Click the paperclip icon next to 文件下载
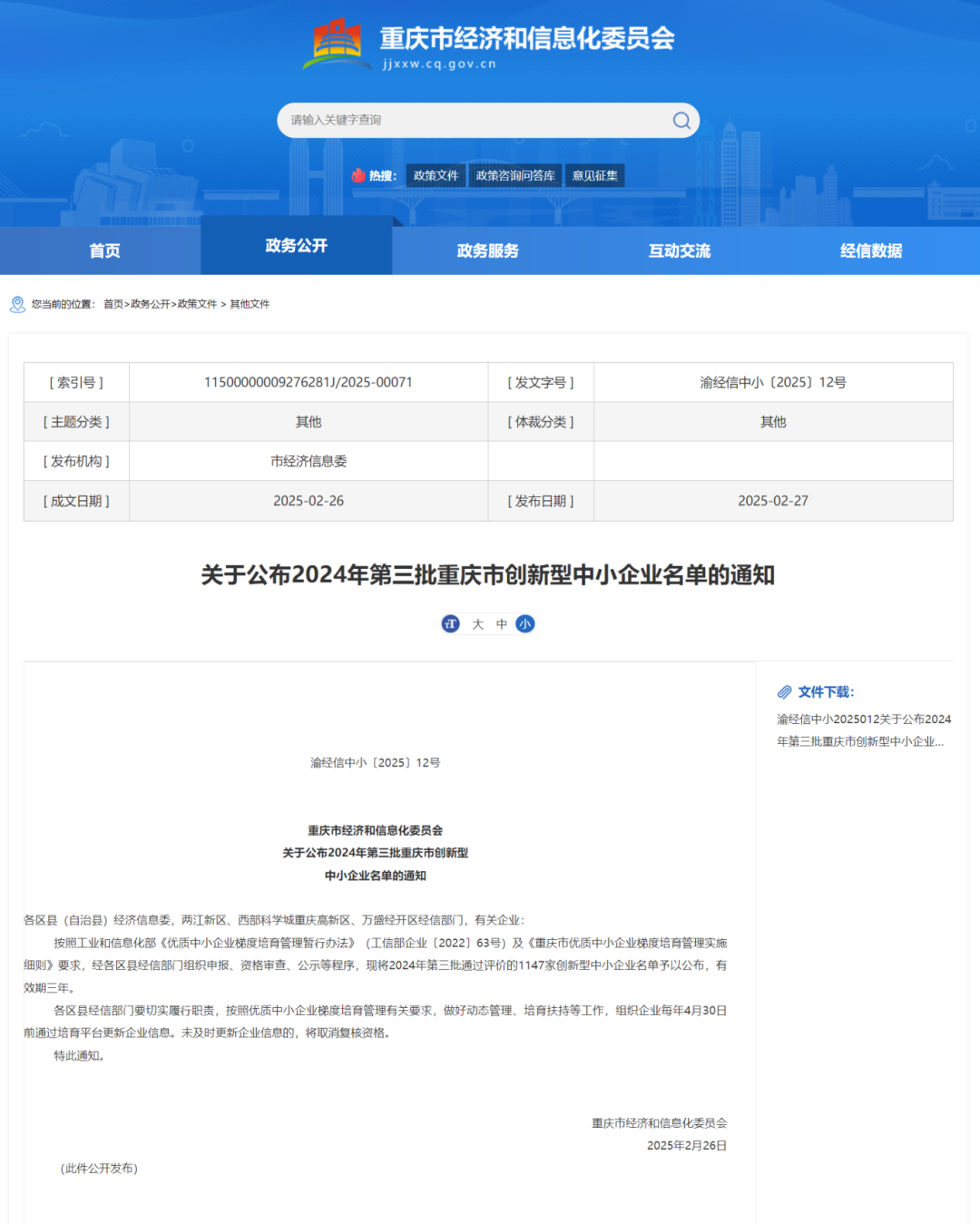The height and width of the screenshot is (1224, 980). click(x=785, y=691)
